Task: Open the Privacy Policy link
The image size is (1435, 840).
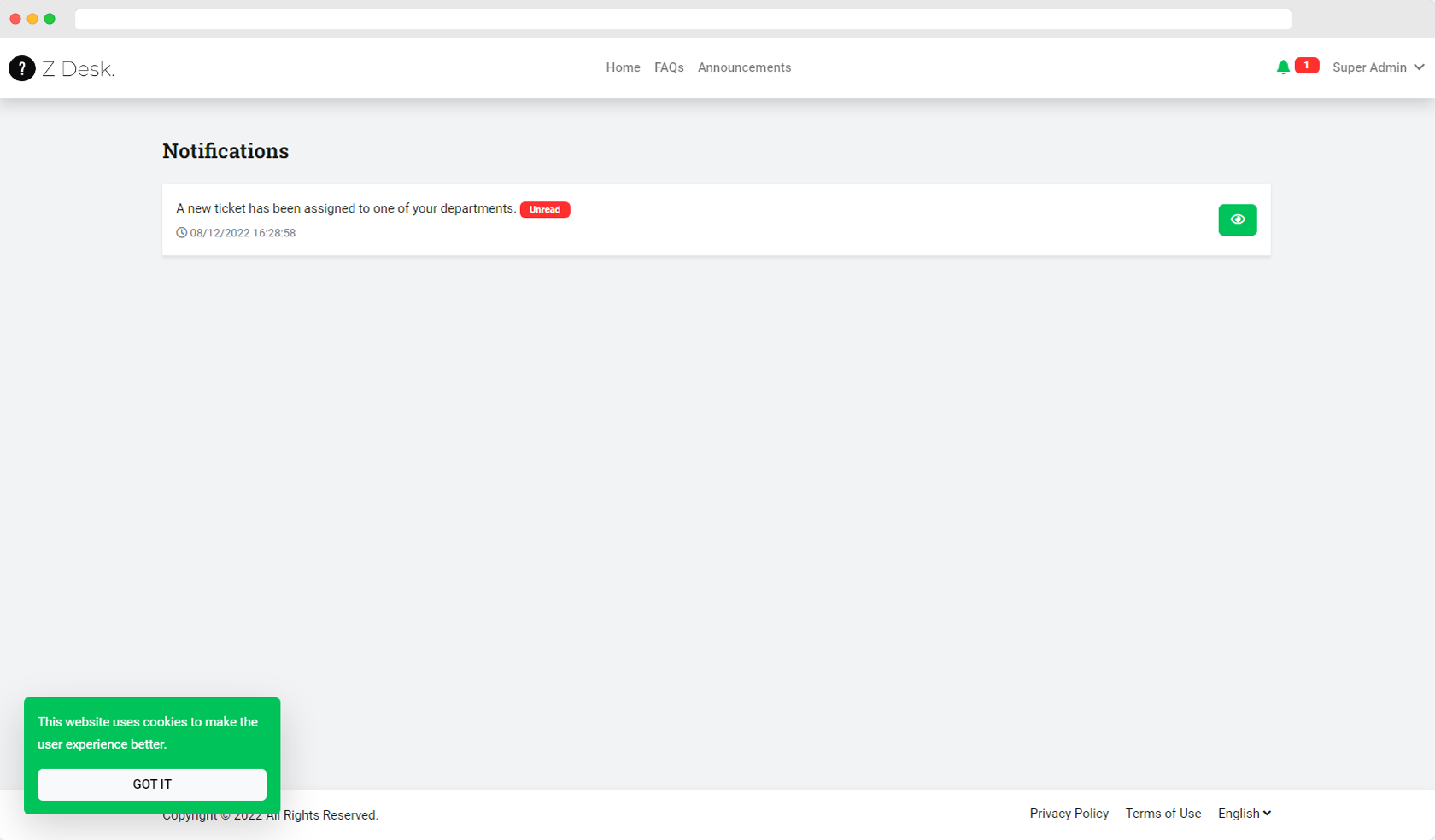Action: [x=1069, y=813]
